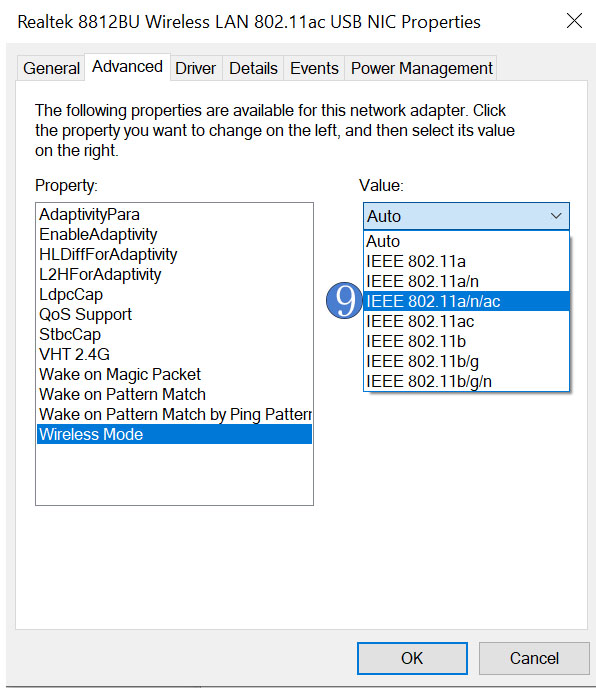
Task: Choose IEEE 802.11b/g/n option
Action: coord(466,381)
